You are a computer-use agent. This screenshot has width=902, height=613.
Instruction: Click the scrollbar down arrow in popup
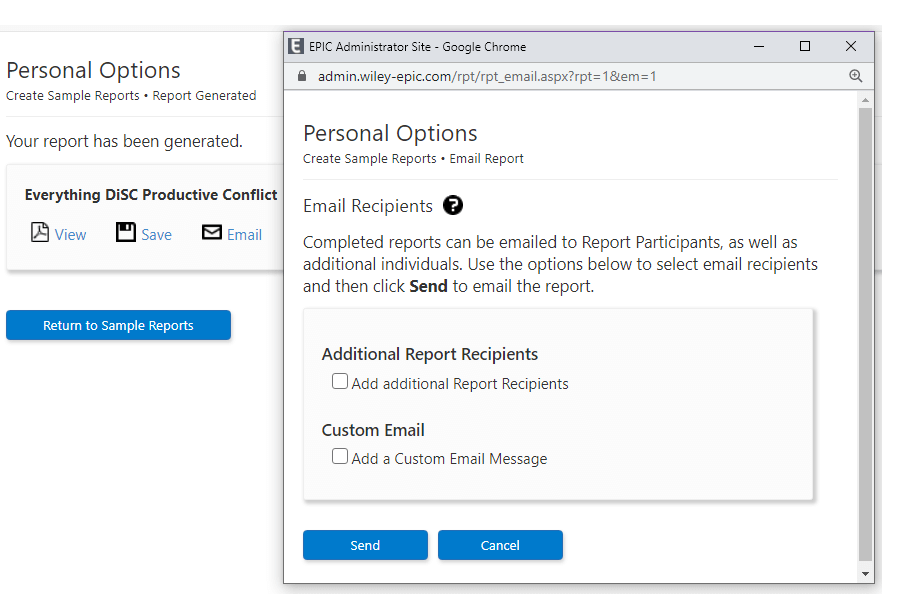pos(865,574)
